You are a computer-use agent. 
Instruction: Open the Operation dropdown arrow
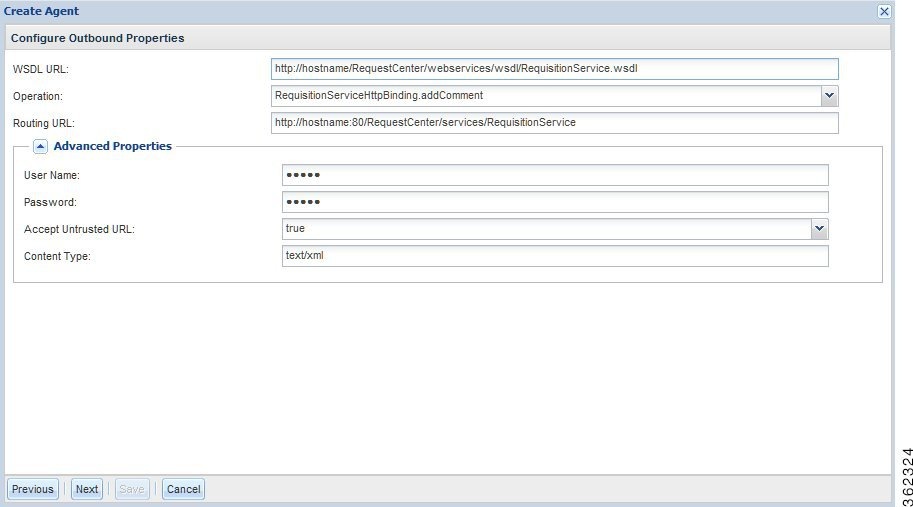[830, 96]
